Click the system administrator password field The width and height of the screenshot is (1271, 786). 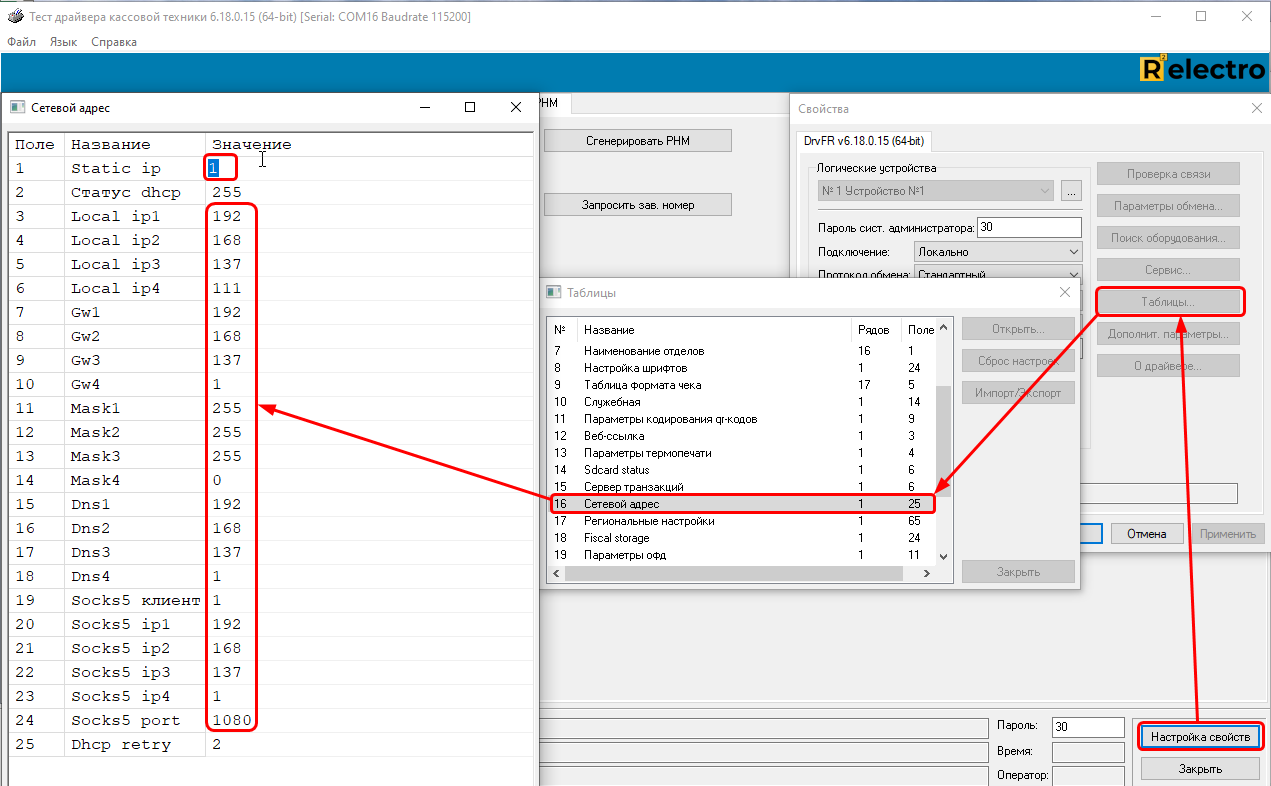click(x=1028, y=227)
